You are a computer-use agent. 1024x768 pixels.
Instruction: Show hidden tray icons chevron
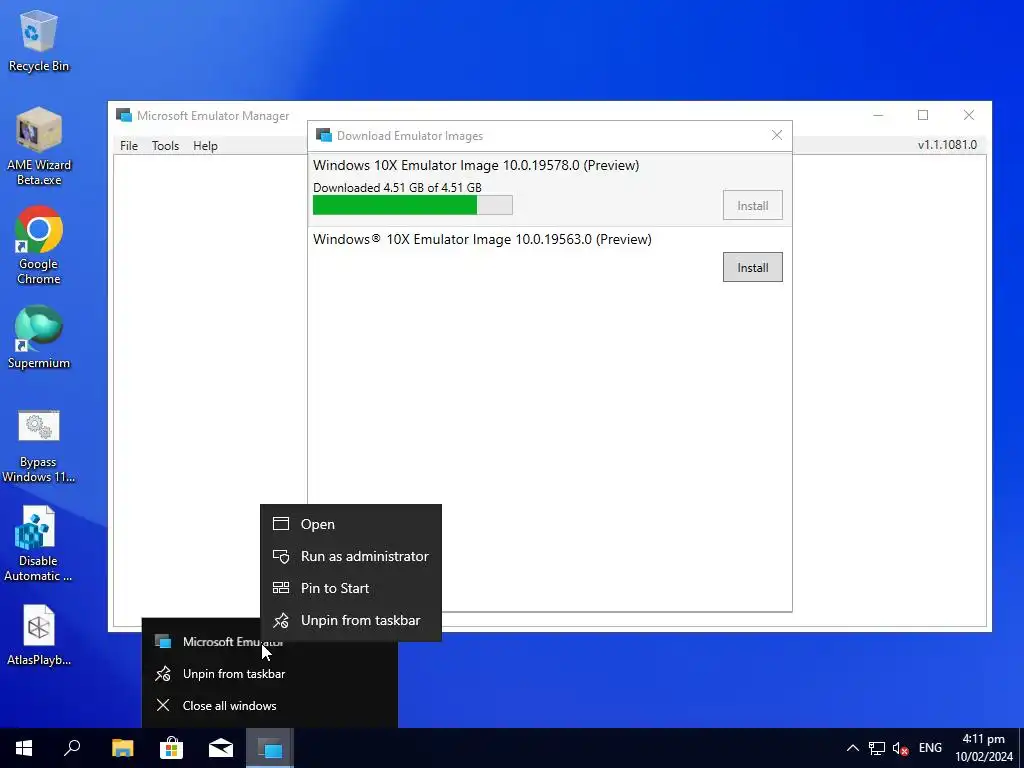click(x=852, y=748)
